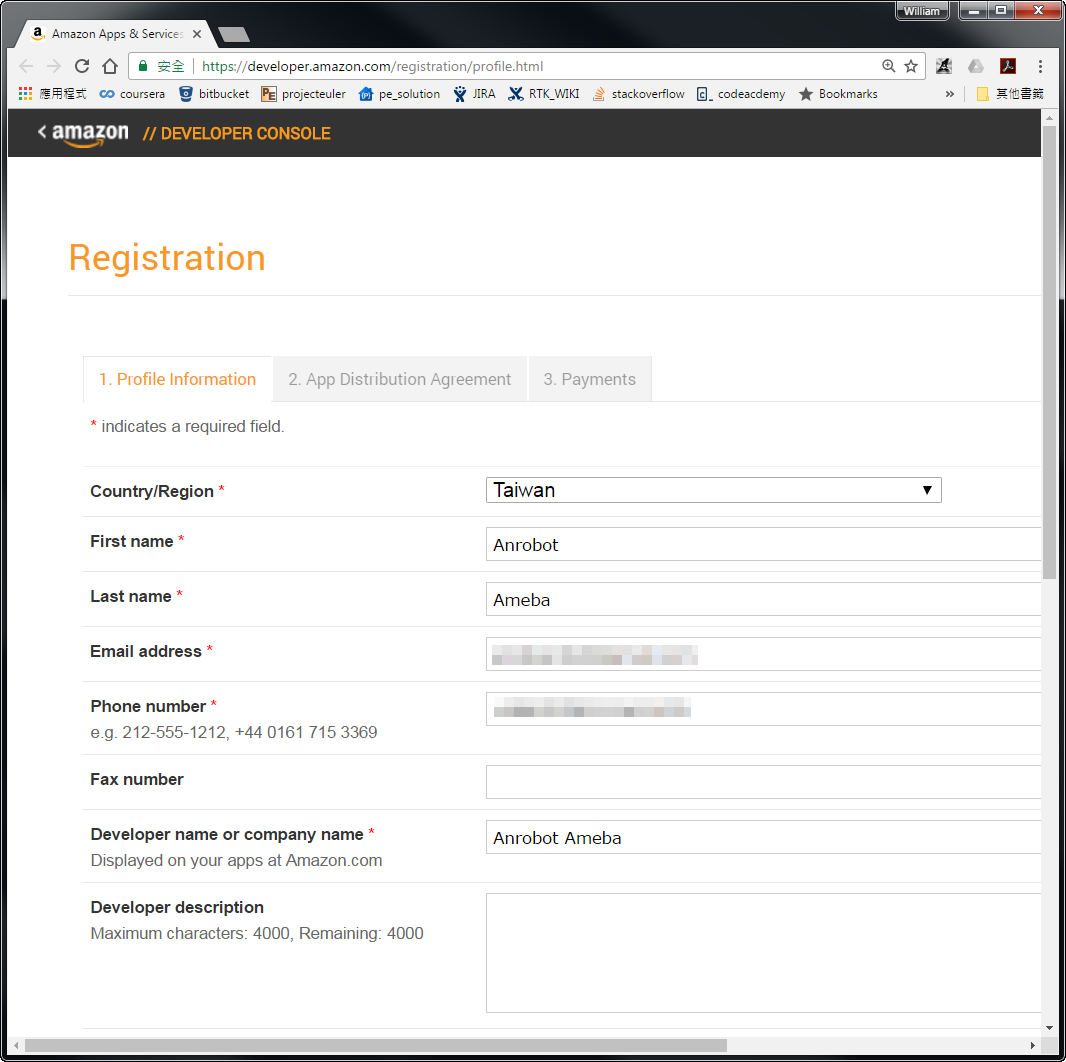The height and width of the screenshot is (1062, 1066).
Task: Click the 'Displayed on your apps at Amazon.com' text
Action: pos(237,860)
